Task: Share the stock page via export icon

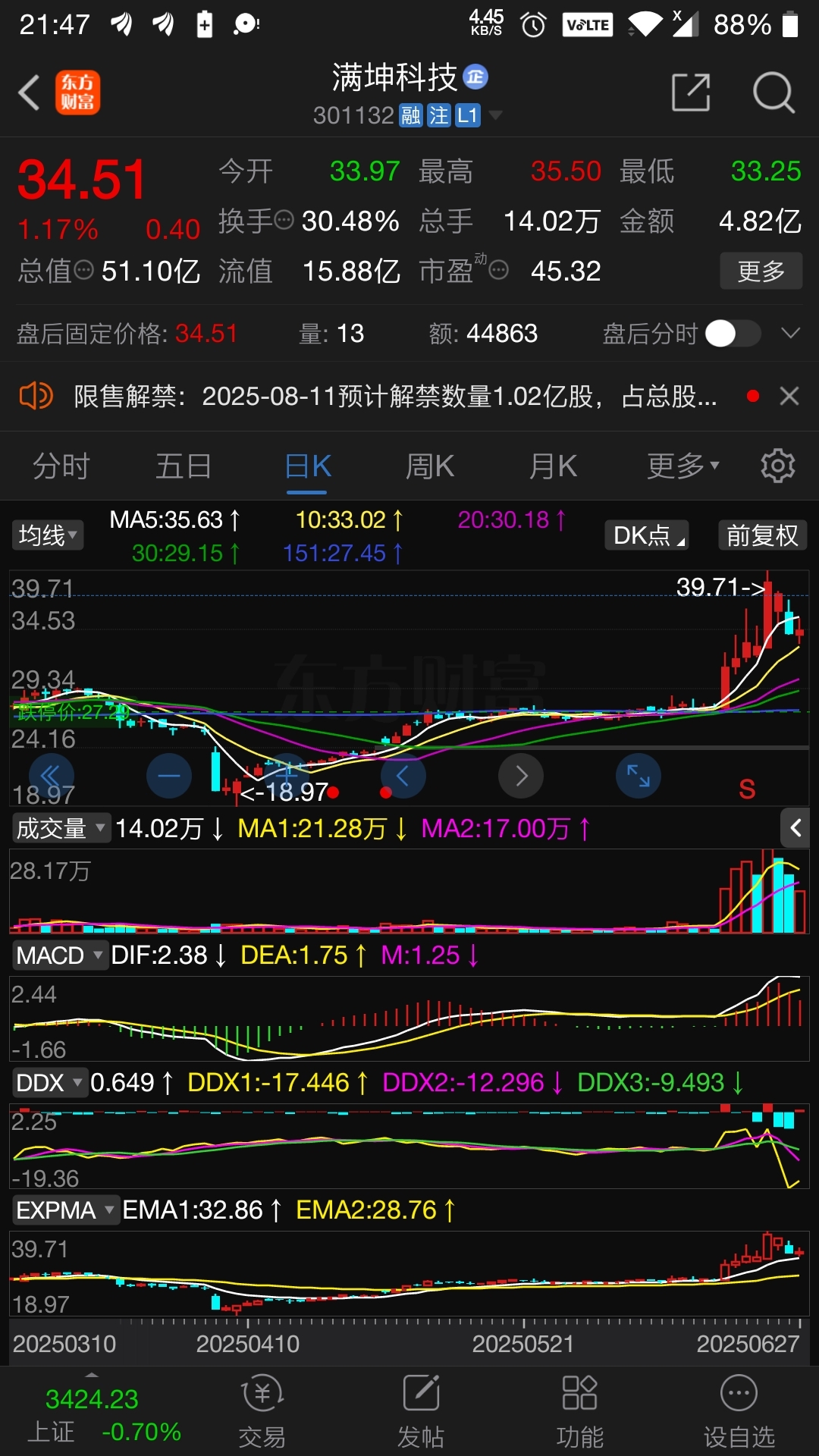Action: (691, 93)
